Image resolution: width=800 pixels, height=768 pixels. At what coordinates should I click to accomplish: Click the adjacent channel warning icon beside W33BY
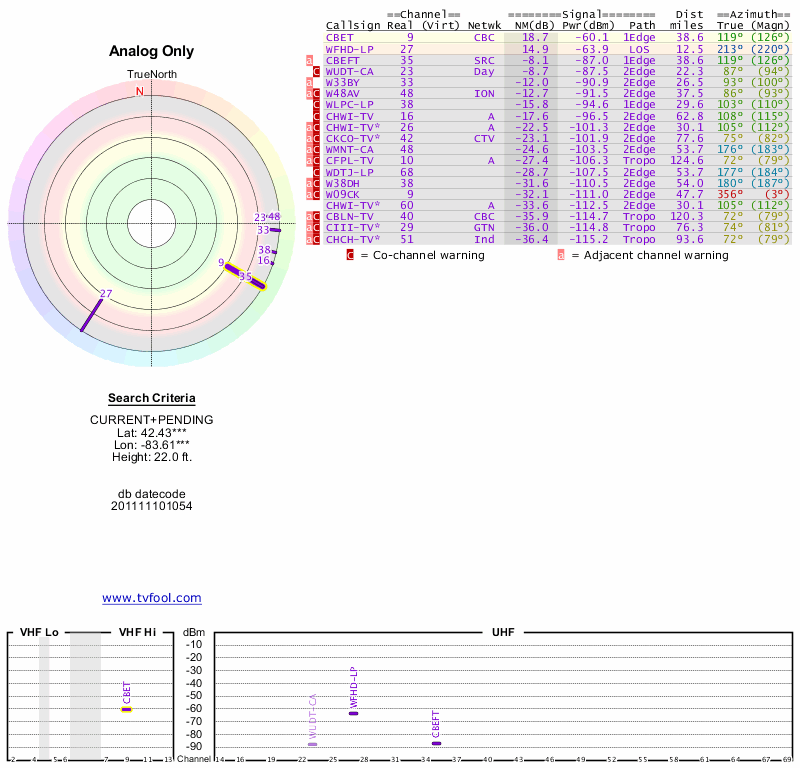[309, 83]
